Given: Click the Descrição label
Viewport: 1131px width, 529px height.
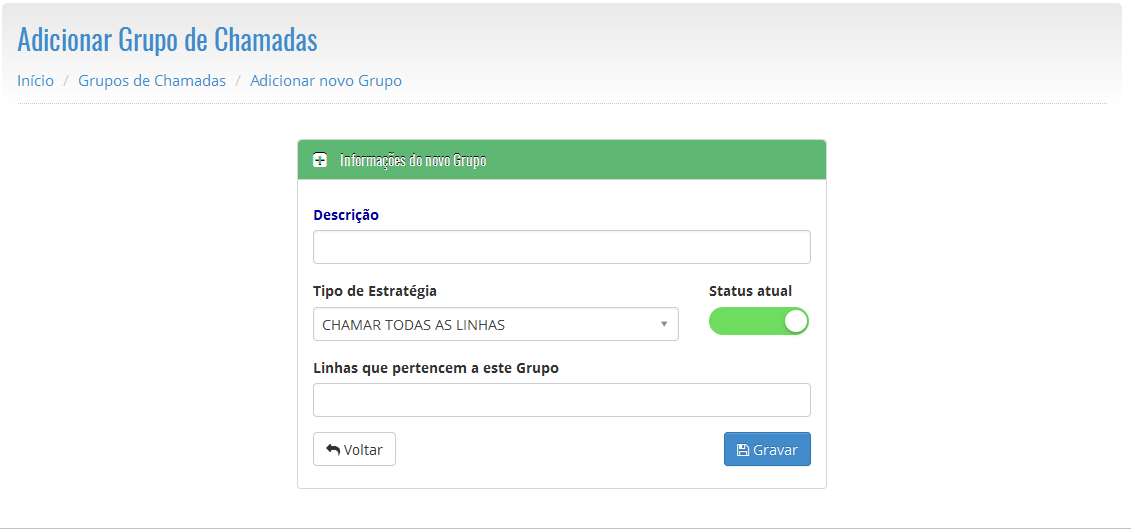Looking at the screenshot, I should click(x=346, y=215).
